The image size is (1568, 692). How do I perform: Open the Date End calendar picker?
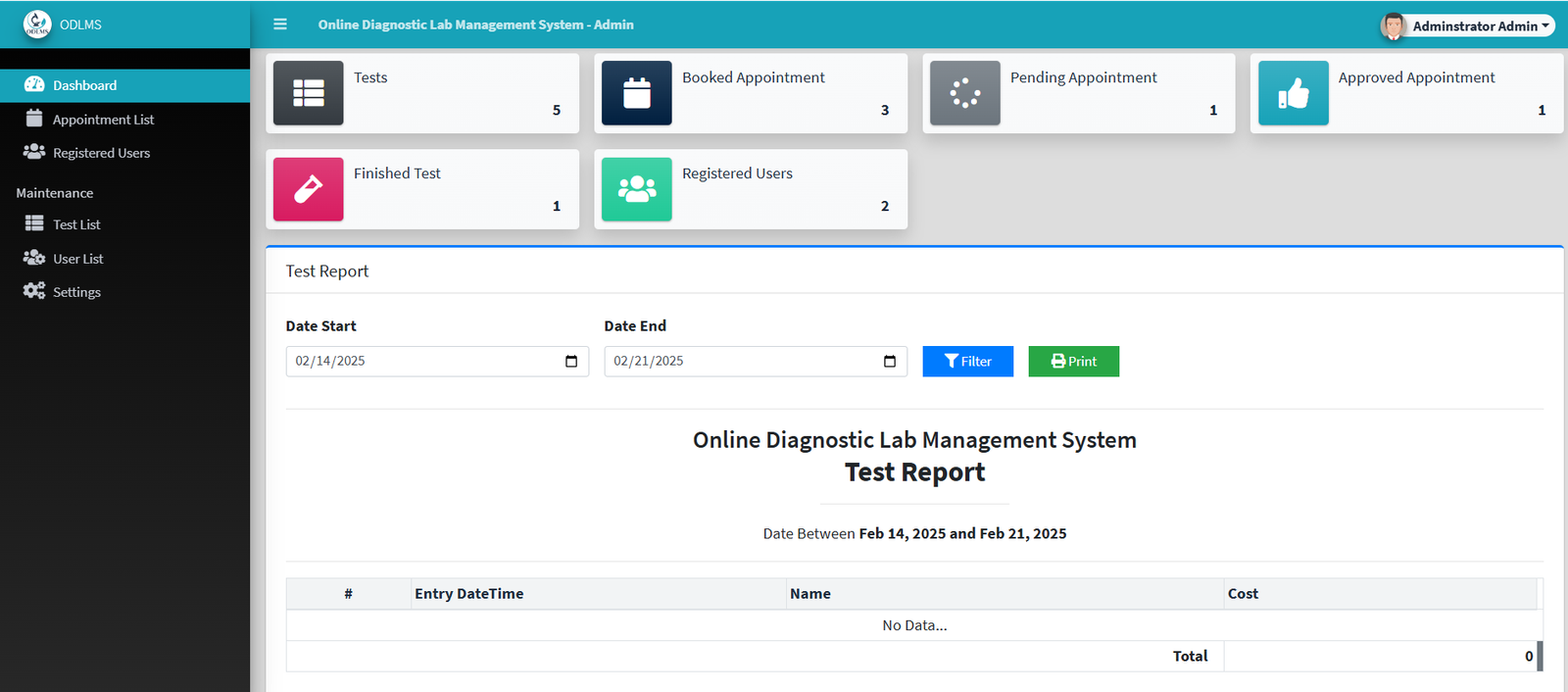[890, 362]
